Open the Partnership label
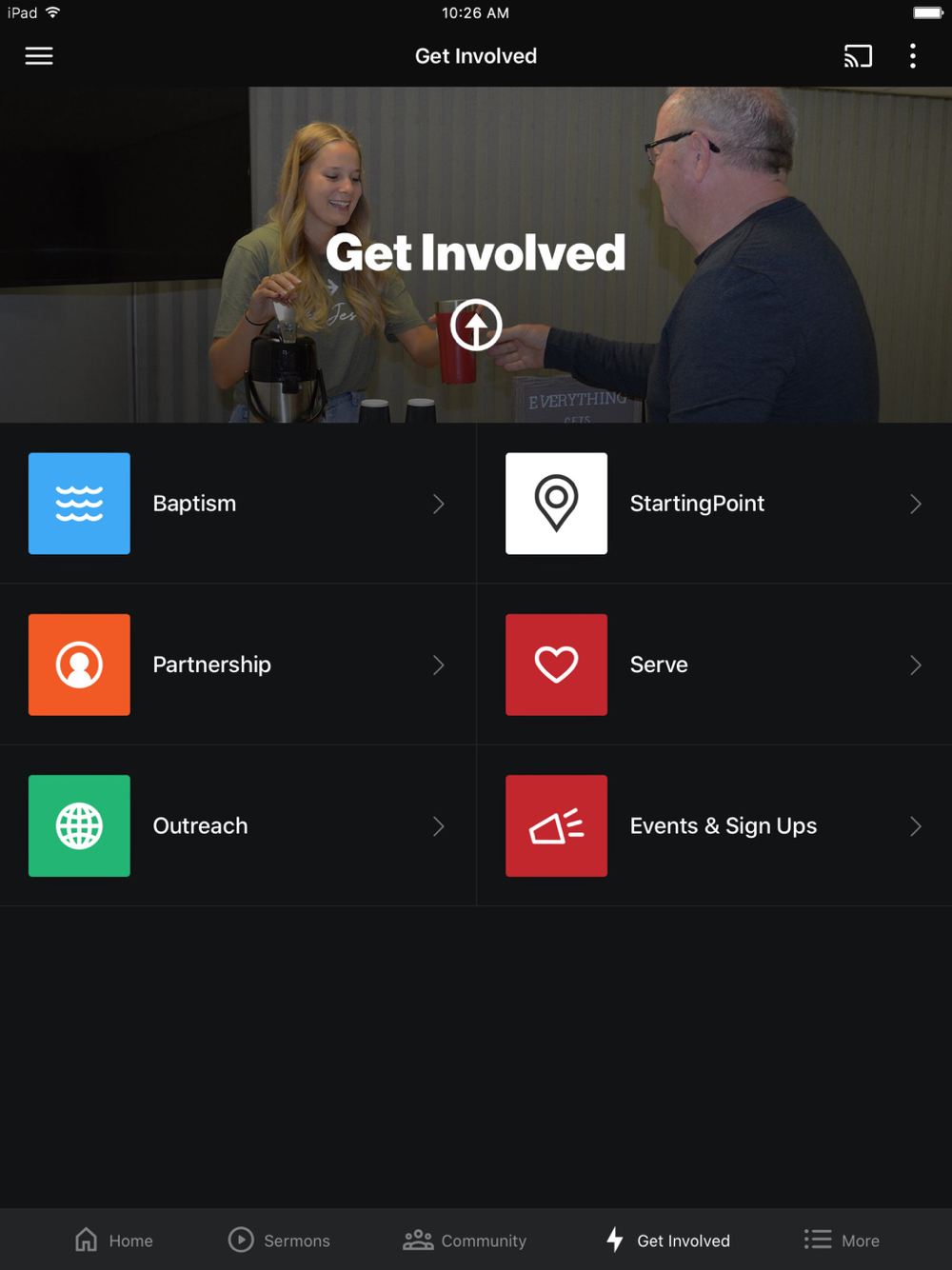The image size is (952, 1270). click(x=212, y=665)
